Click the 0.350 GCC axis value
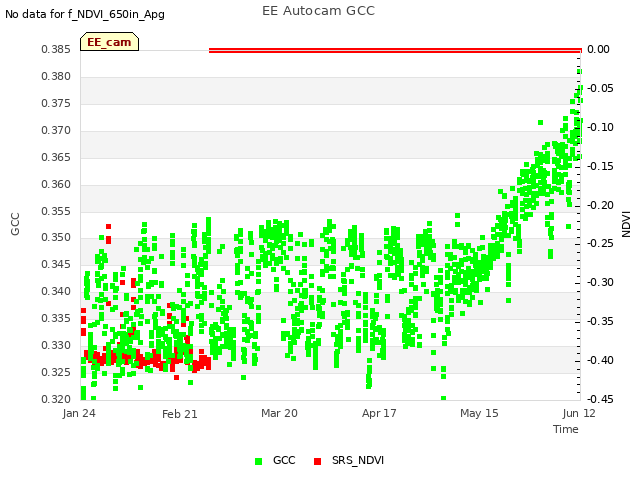640x480 pixels. [x=56, y=237]
